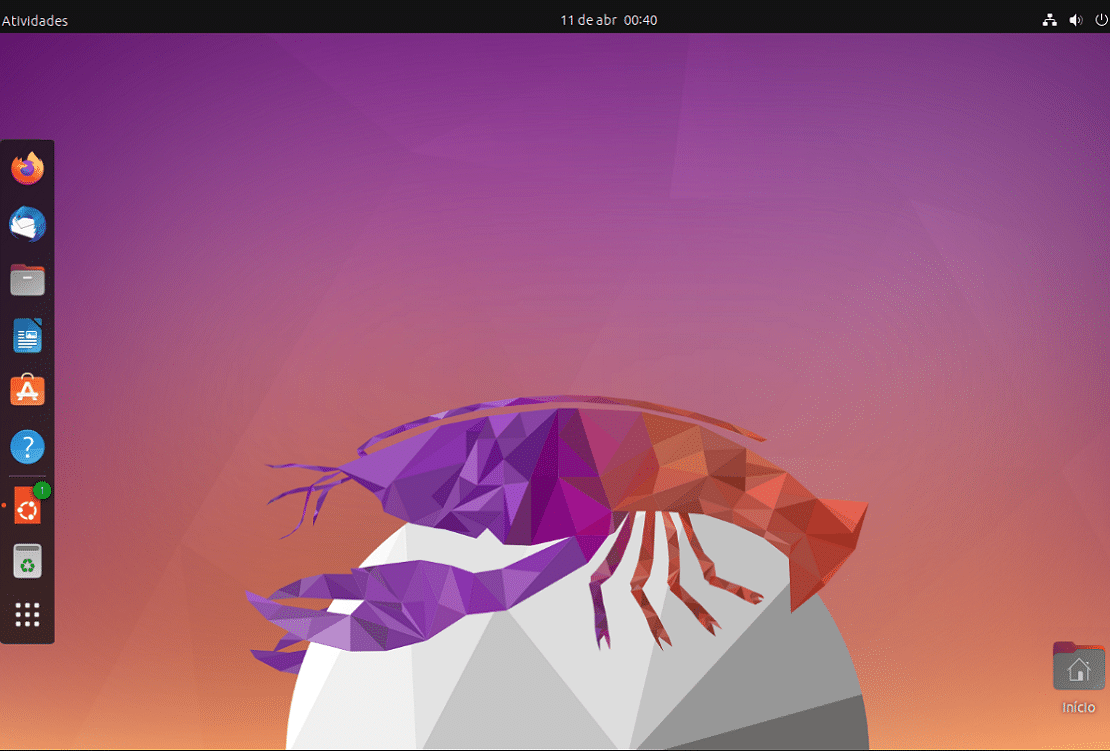
Task: Open the power menu icon
Action: click(x=1101, y=21)
